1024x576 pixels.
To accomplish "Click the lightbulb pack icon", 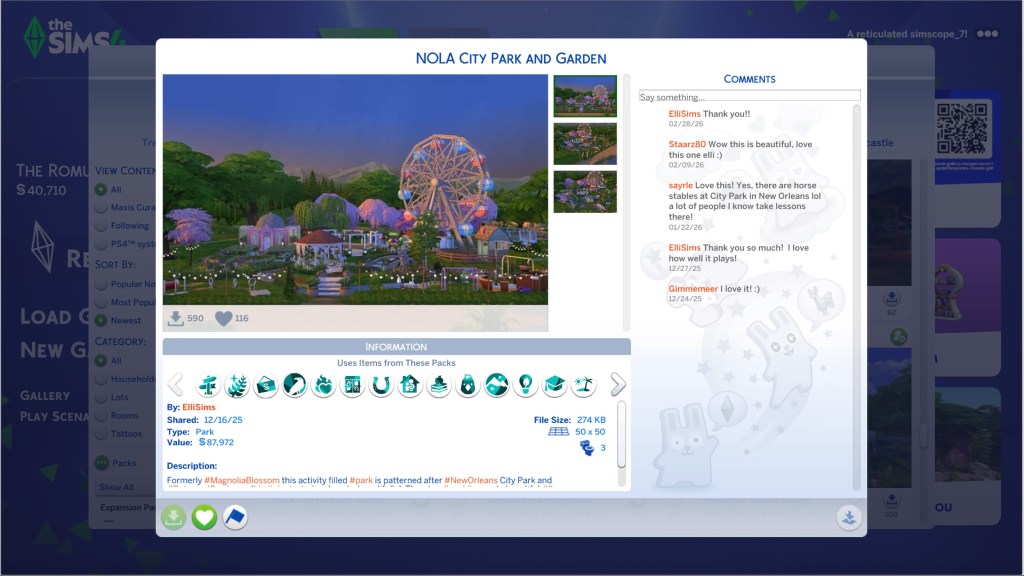I will pos(526,385).
